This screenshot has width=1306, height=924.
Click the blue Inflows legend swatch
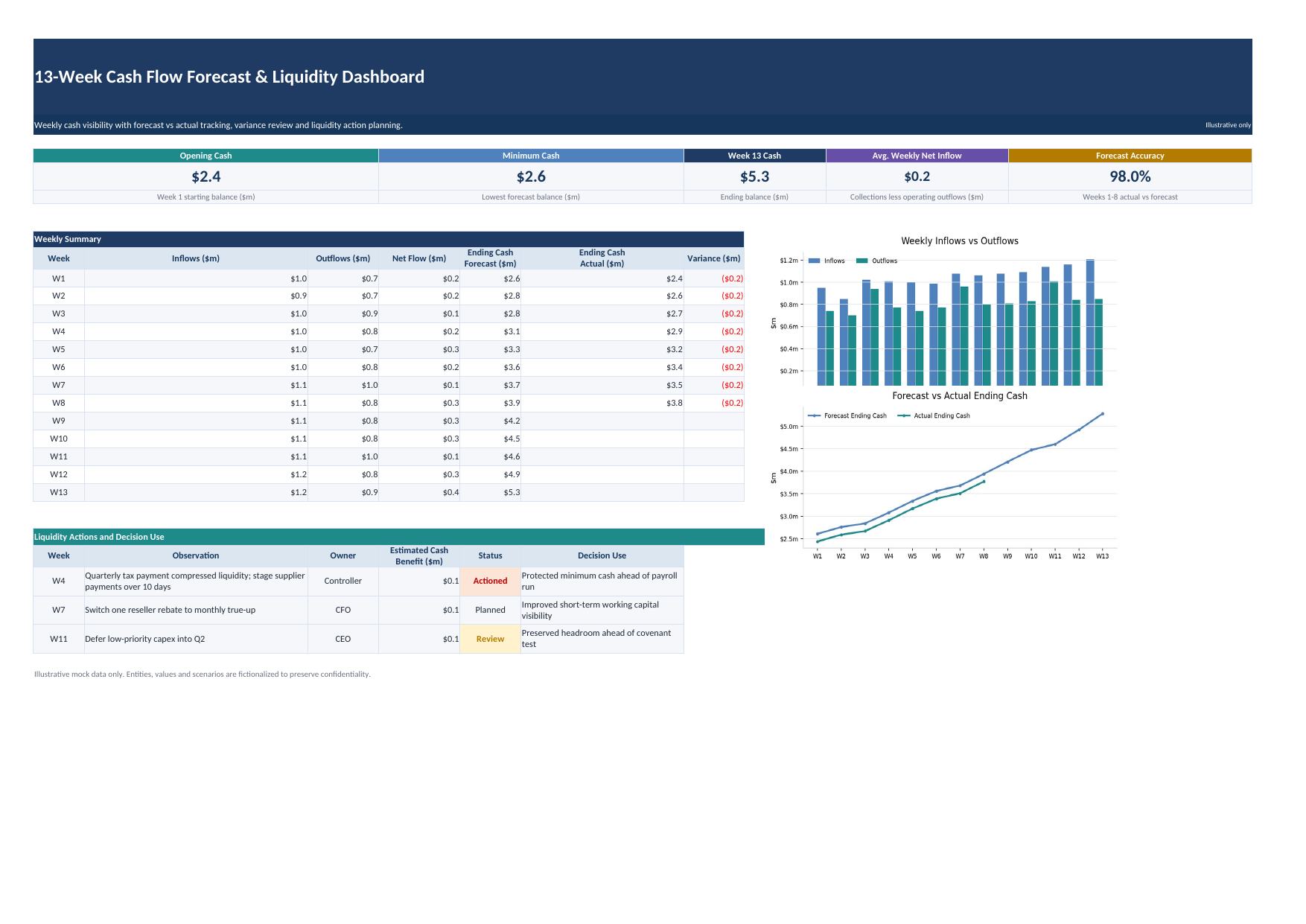[814, 261]
